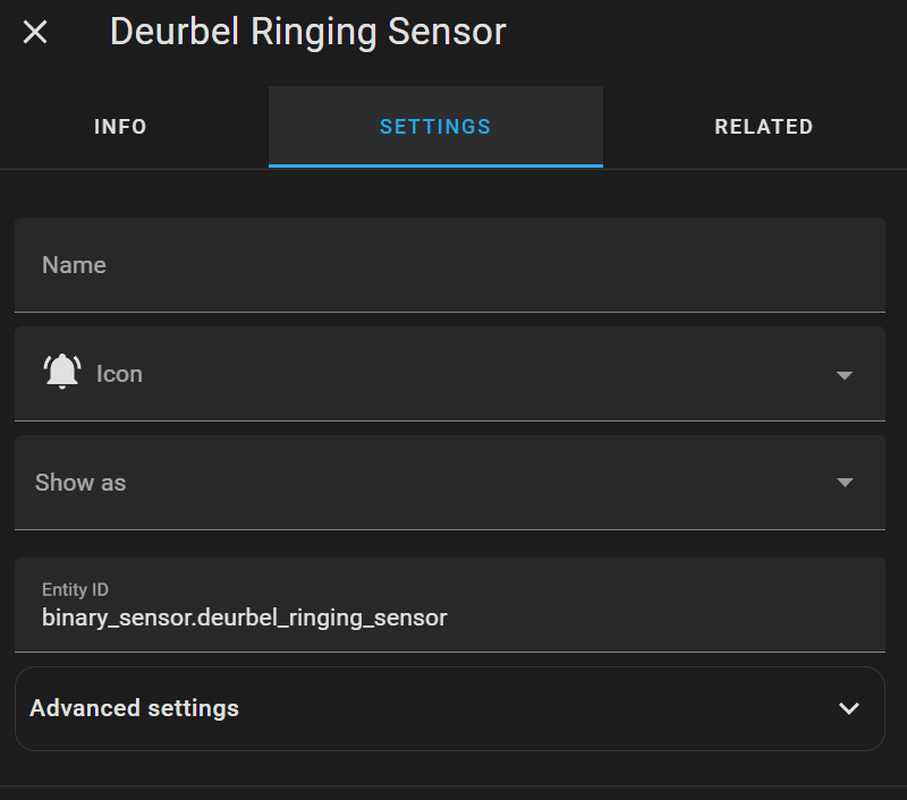Toggle the Advanced settings panel row
Image resolution: width=907 pixels, height=800 pixels.
450,709
